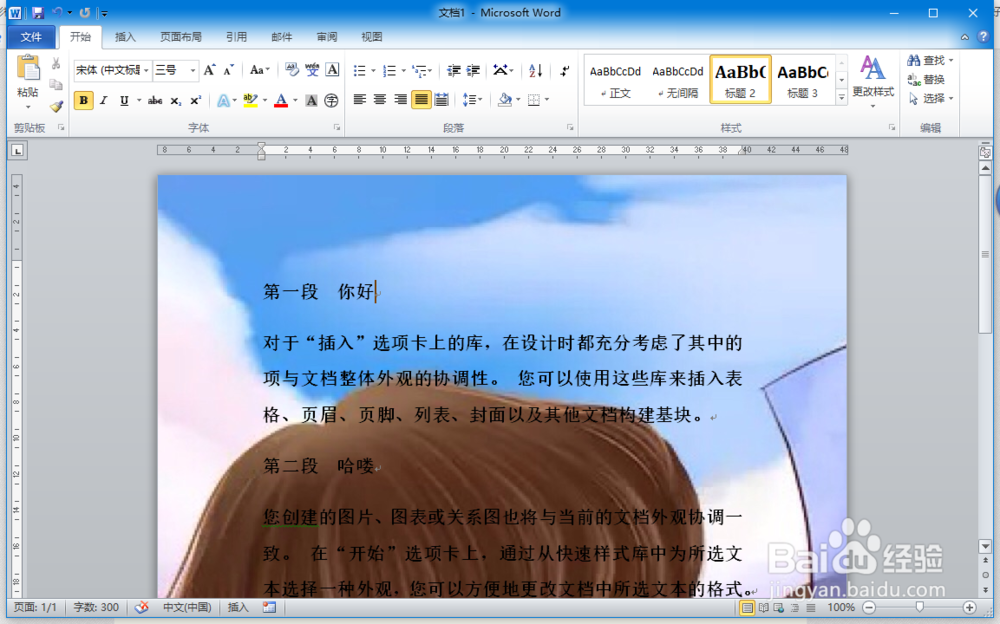The image size is (1000, 624).
Task: Switch to the 页面布局 tab
Action: click(180, 37)
